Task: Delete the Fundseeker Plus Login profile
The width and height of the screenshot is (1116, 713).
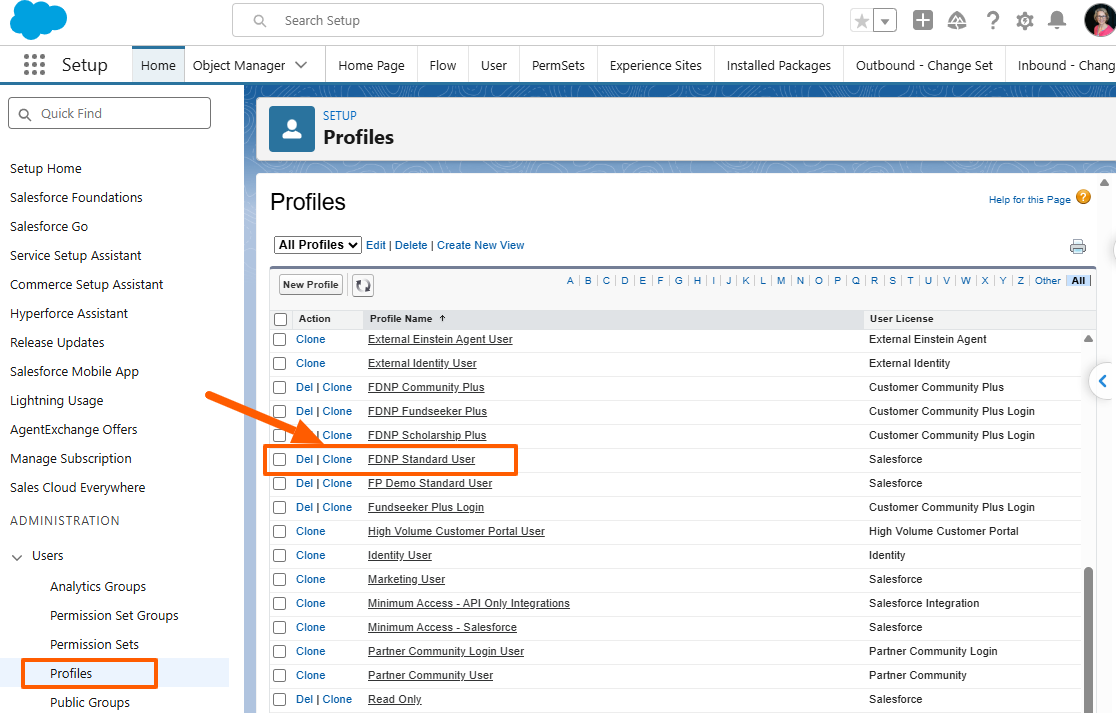Action: pos(304,507)
